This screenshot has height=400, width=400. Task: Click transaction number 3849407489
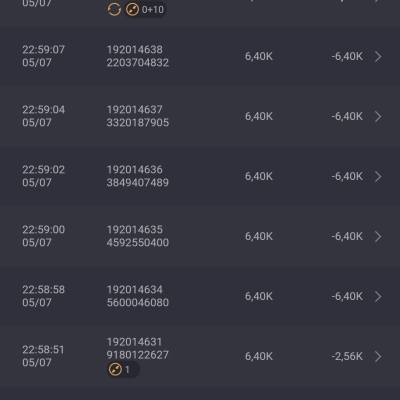pos(138,183)
